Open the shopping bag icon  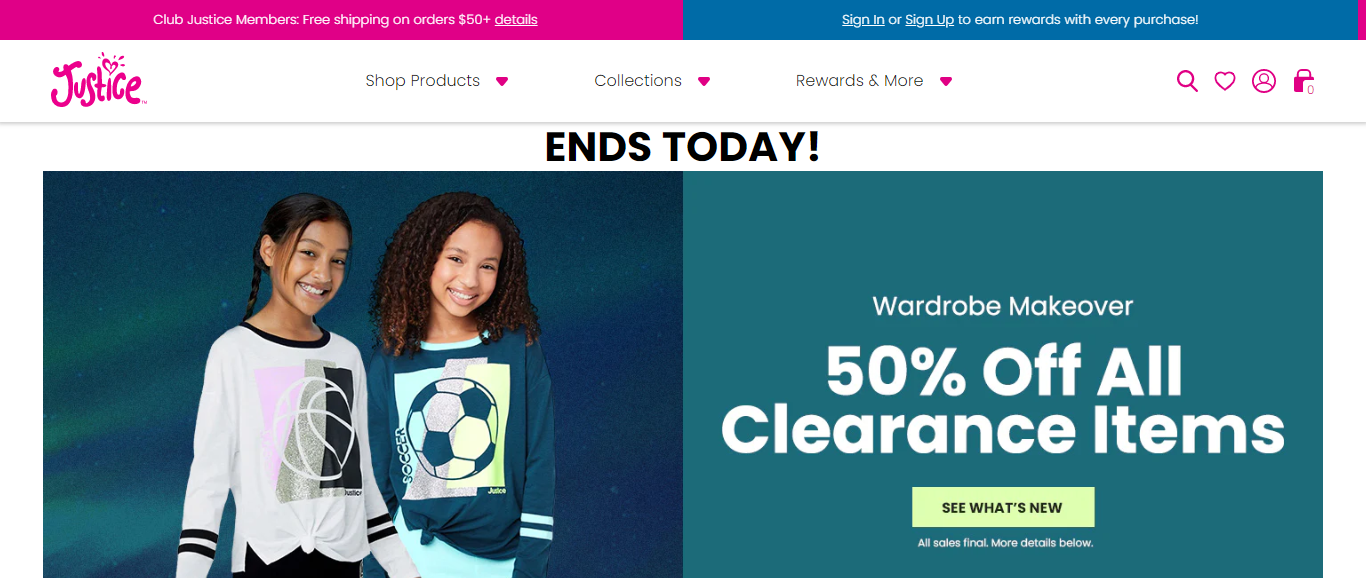point(1303,81)
